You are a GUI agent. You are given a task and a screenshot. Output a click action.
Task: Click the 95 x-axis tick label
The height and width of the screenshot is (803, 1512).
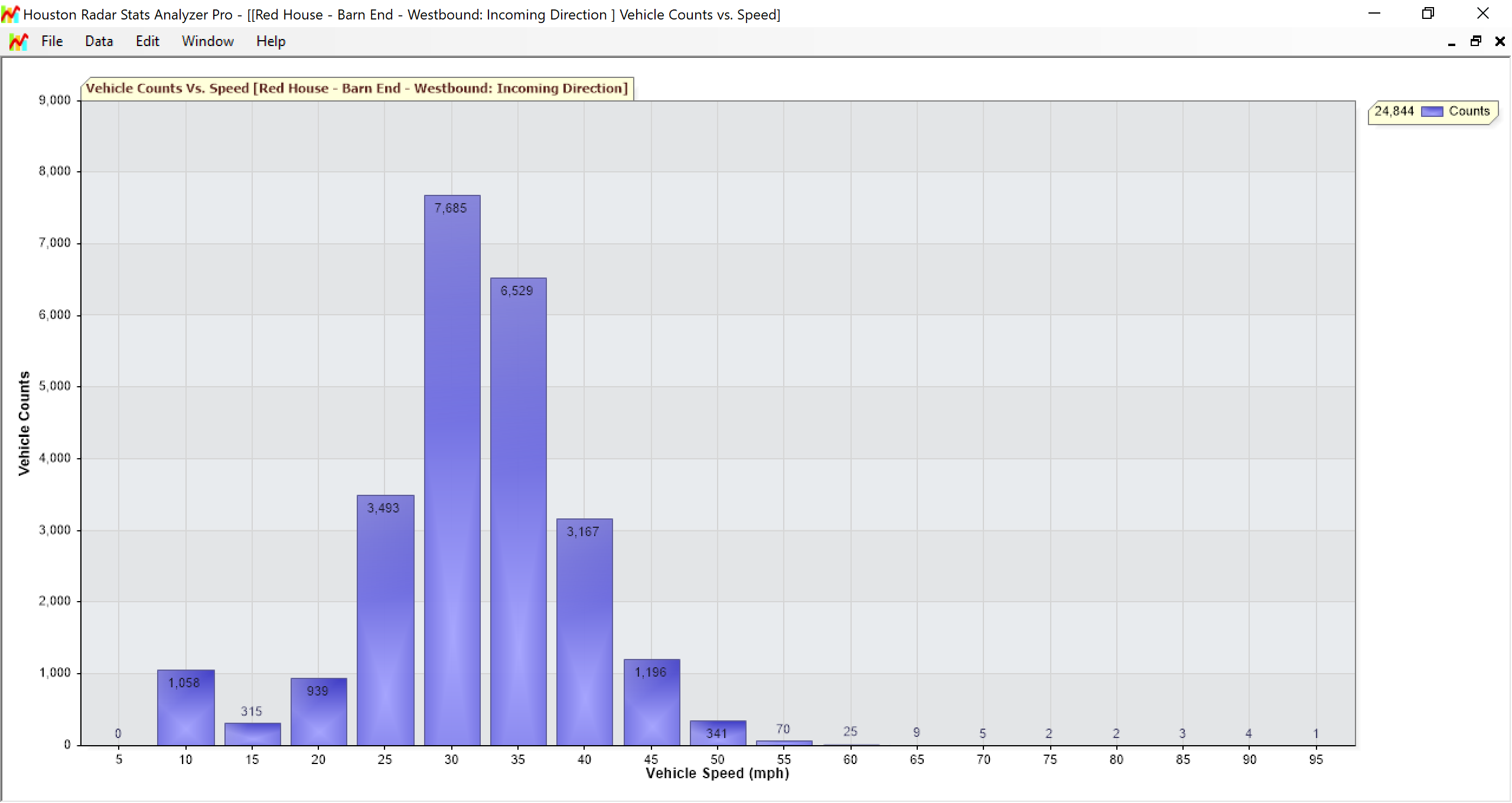point(1316,760)
